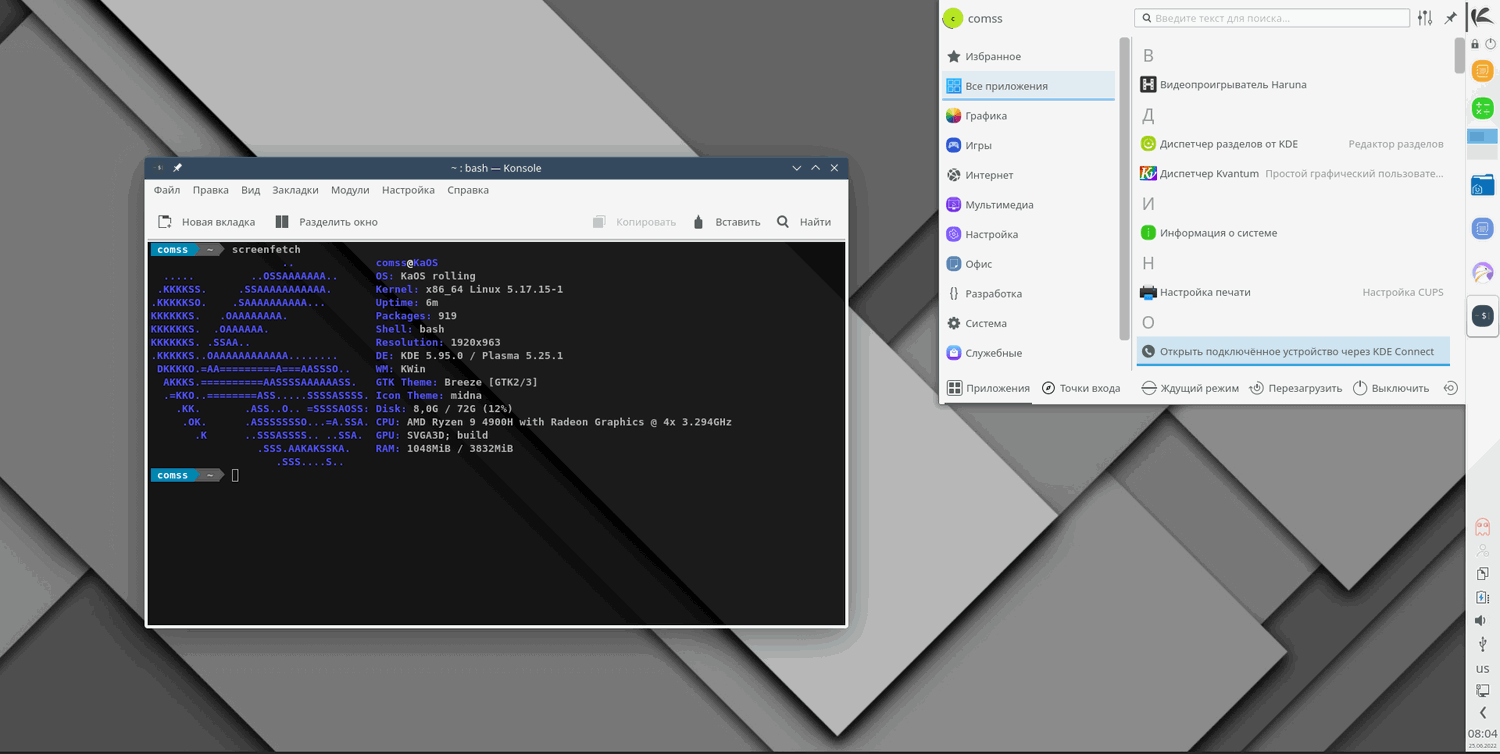Select the Мультимедиа category
This screenshot has height=754, width=1500.
click(x=1029, y=205)
